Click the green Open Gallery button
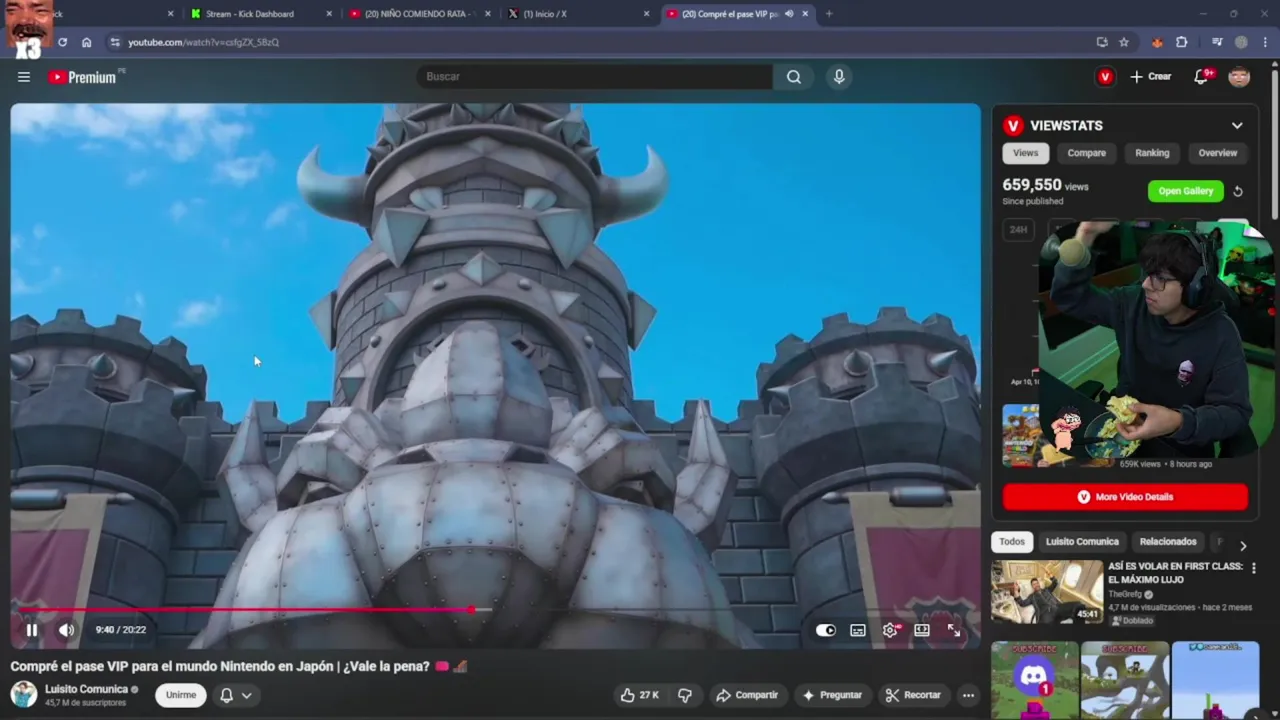This screenshot has height=720, width=1280. [x=1185, y=191]
